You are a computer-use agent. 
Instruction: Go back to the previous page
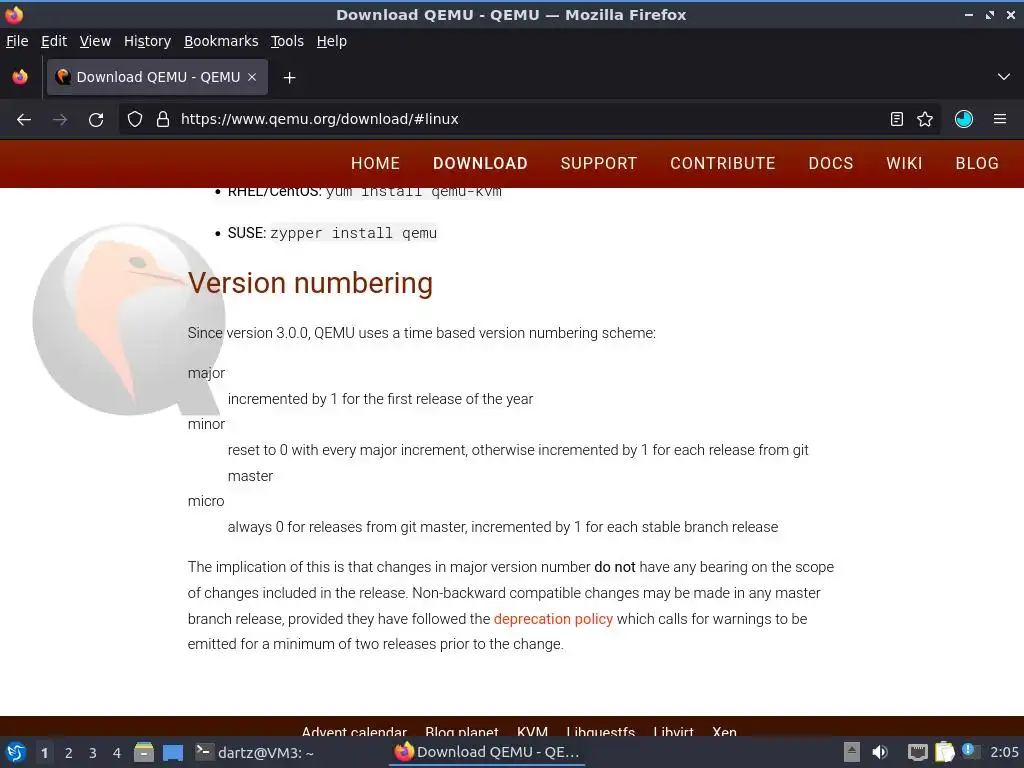coord(24,120)
